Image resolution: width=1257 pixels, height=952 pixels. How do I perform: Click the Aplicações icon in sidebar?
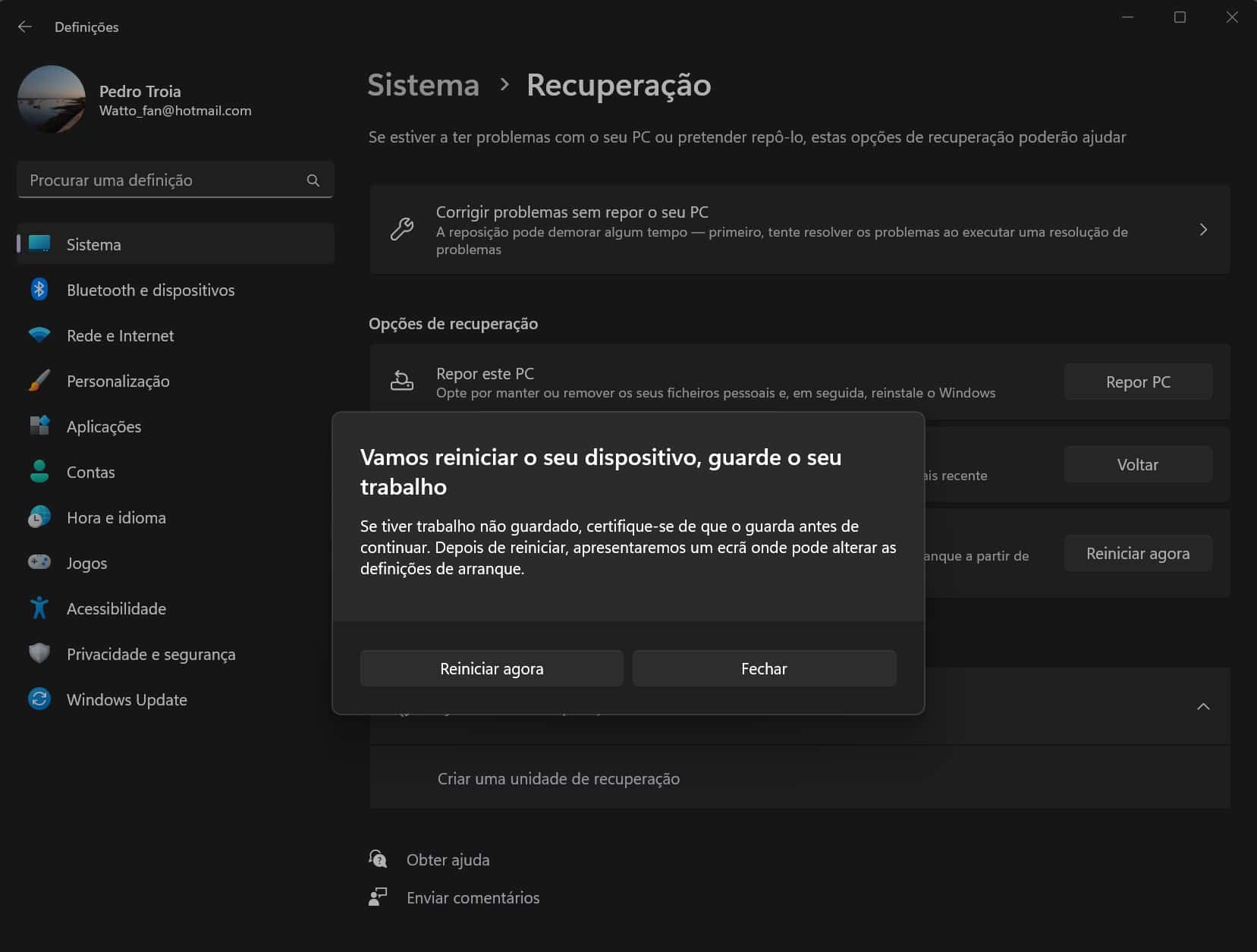point(39,426)
